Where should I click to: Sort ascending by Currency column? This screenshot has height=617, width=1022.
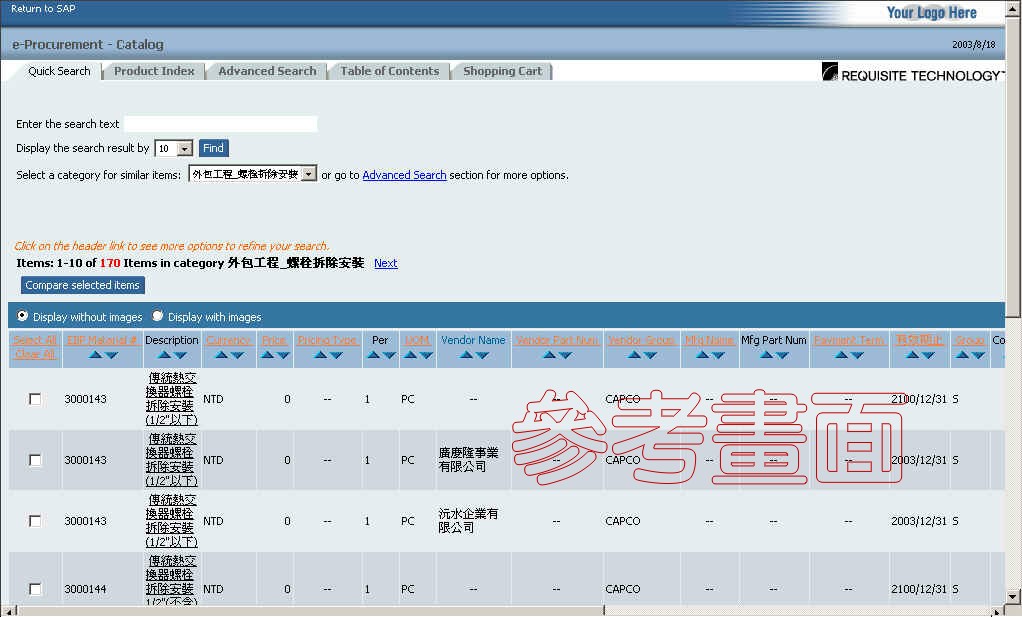click(x=222, y=355)
